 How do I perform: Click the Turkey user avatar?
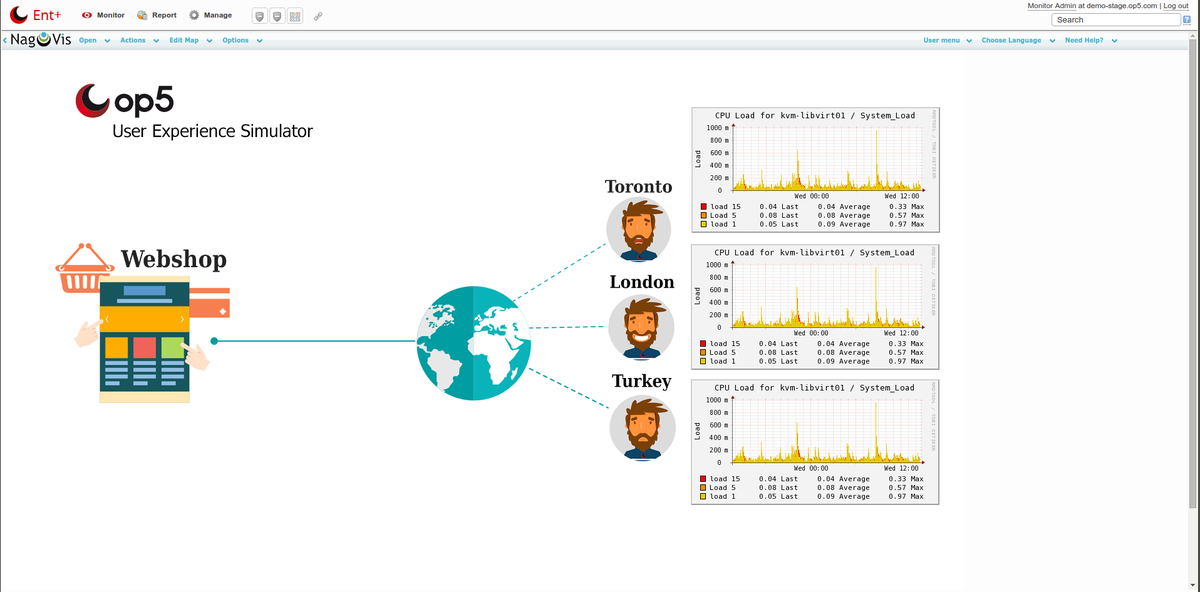640,427
